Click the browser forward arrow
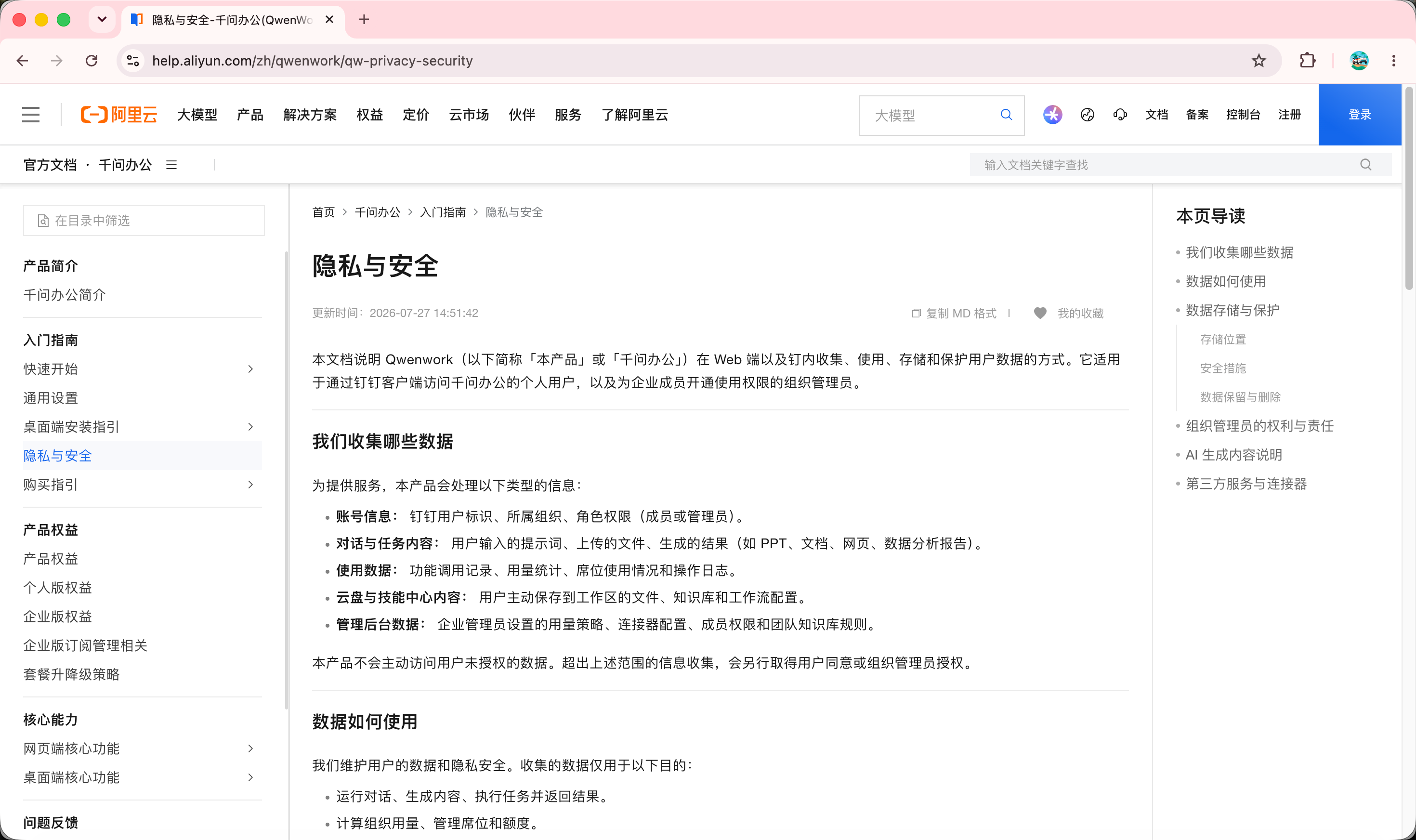Screen dimensions: 1416x840 57,61
